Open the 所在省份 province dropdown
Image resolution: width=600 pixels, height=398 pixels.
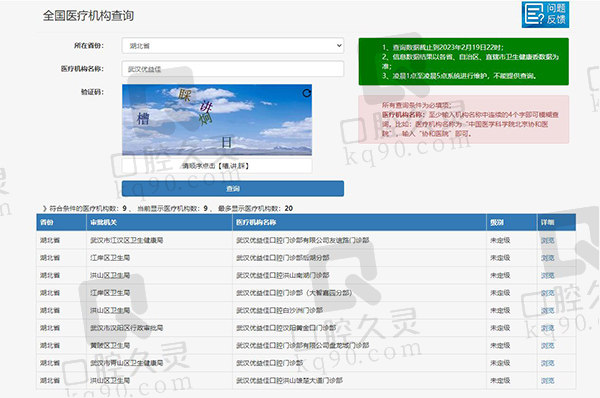pos(233,46)
